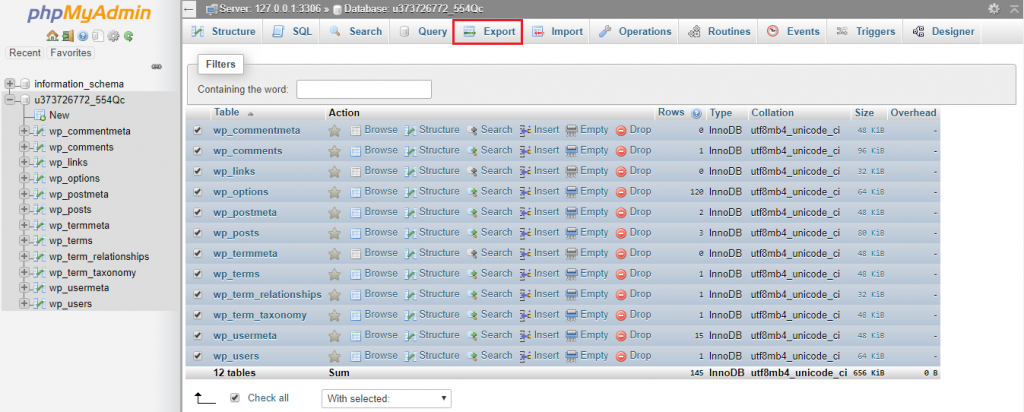1024x412 pixels.
Task: Collapse the u373726772_554Qc database tree
Action: pyautogui.click(x=11, y=100)
